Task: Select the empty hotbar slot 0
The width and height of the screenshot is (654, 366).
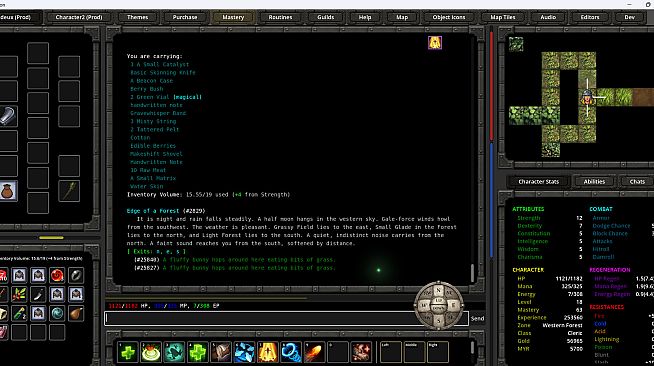Action: pyautogui.click(x=338, y=352)
